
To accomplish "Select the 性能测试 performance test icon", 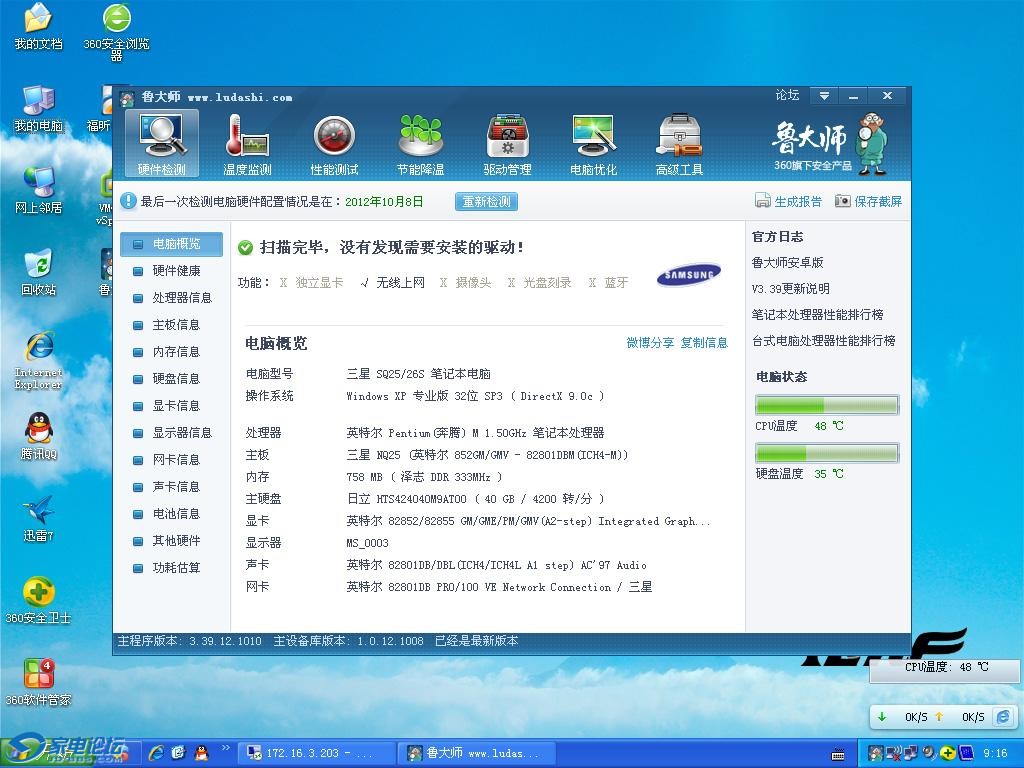I will (334, 143).
